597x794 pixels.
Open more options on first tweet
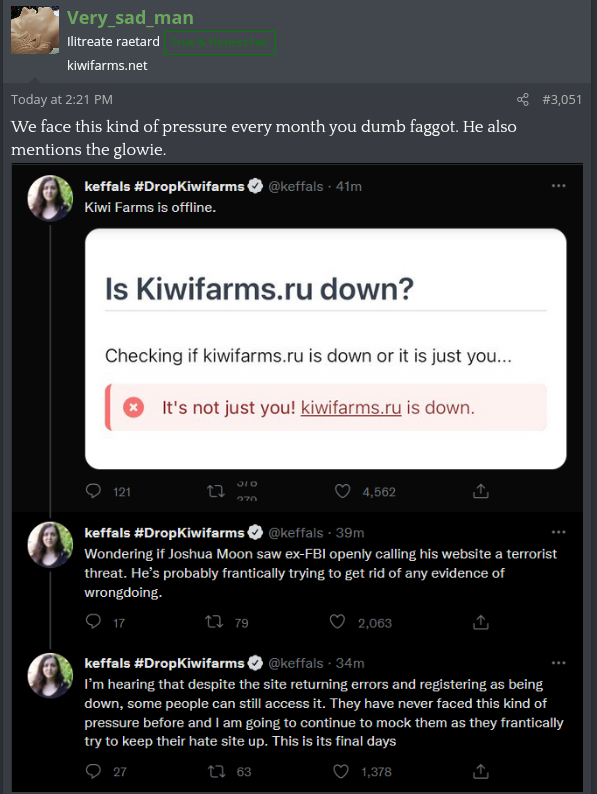[x=559, y=186]
